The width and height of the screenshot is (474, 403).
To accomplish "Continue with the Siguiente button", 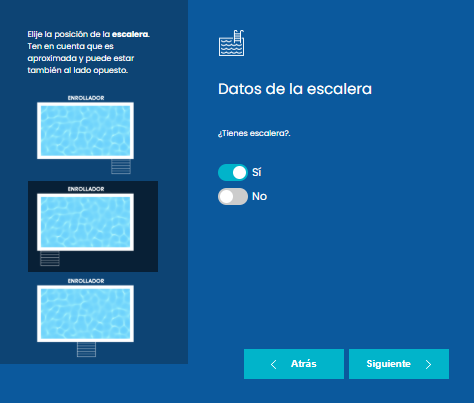I will click(399, 364).
